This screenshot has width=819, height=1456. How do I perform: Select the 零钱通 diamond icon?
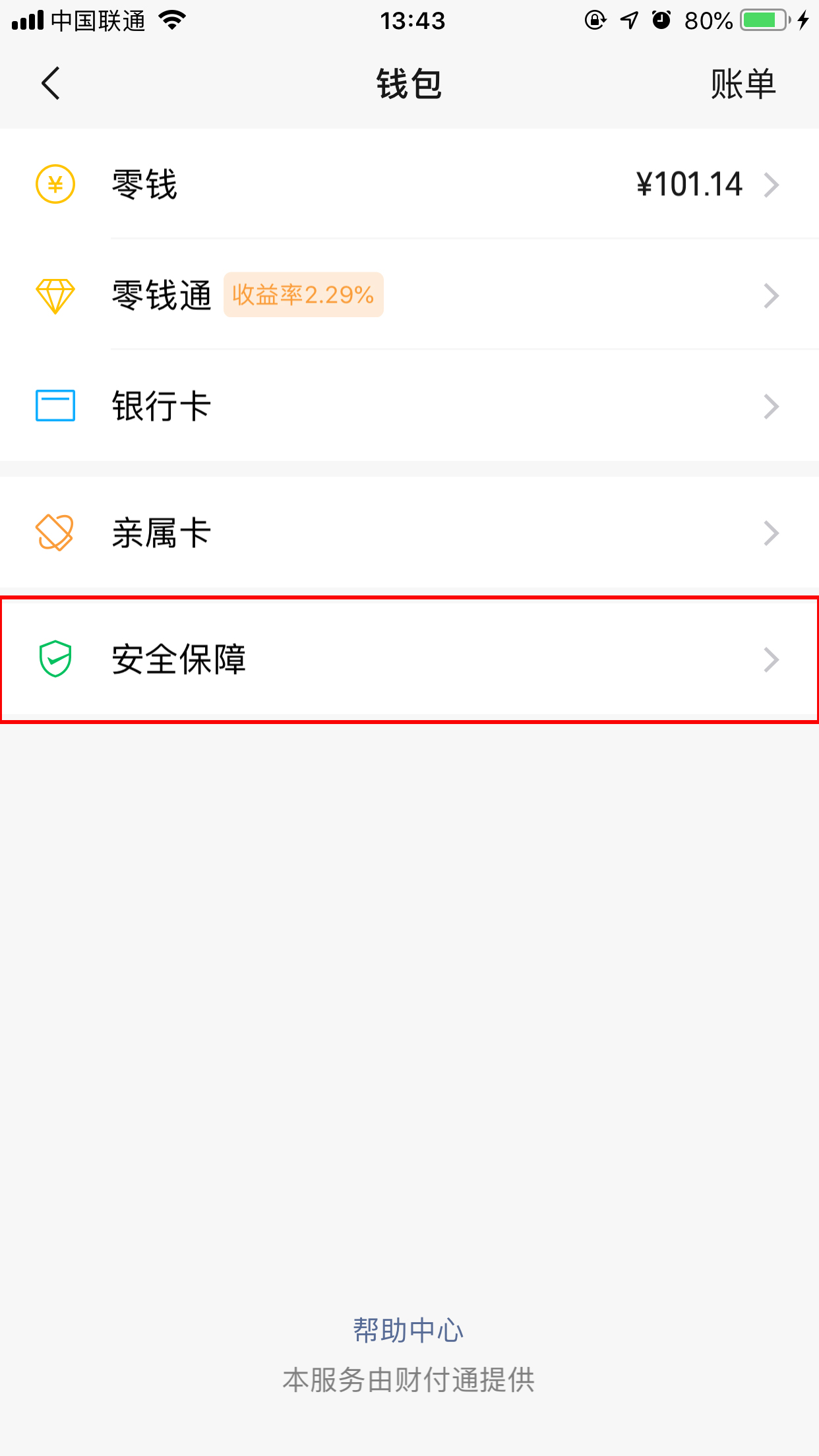[55, 295]
